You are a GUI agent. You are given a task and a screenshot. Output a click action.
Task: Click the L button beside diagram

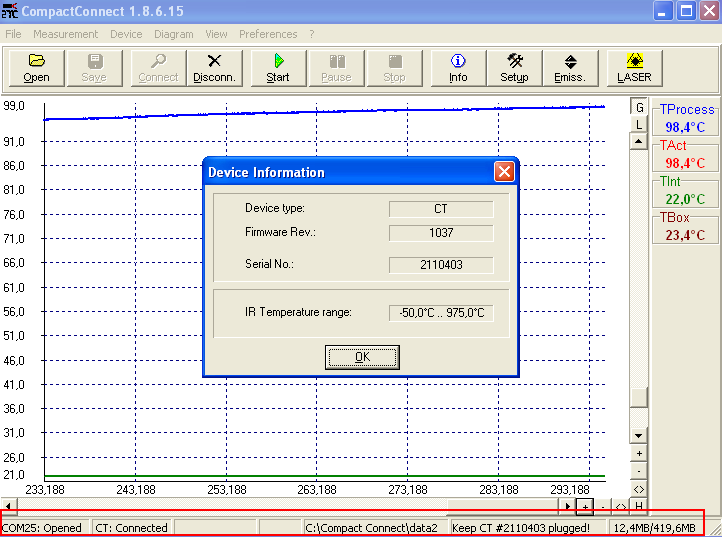pos(639,125)
